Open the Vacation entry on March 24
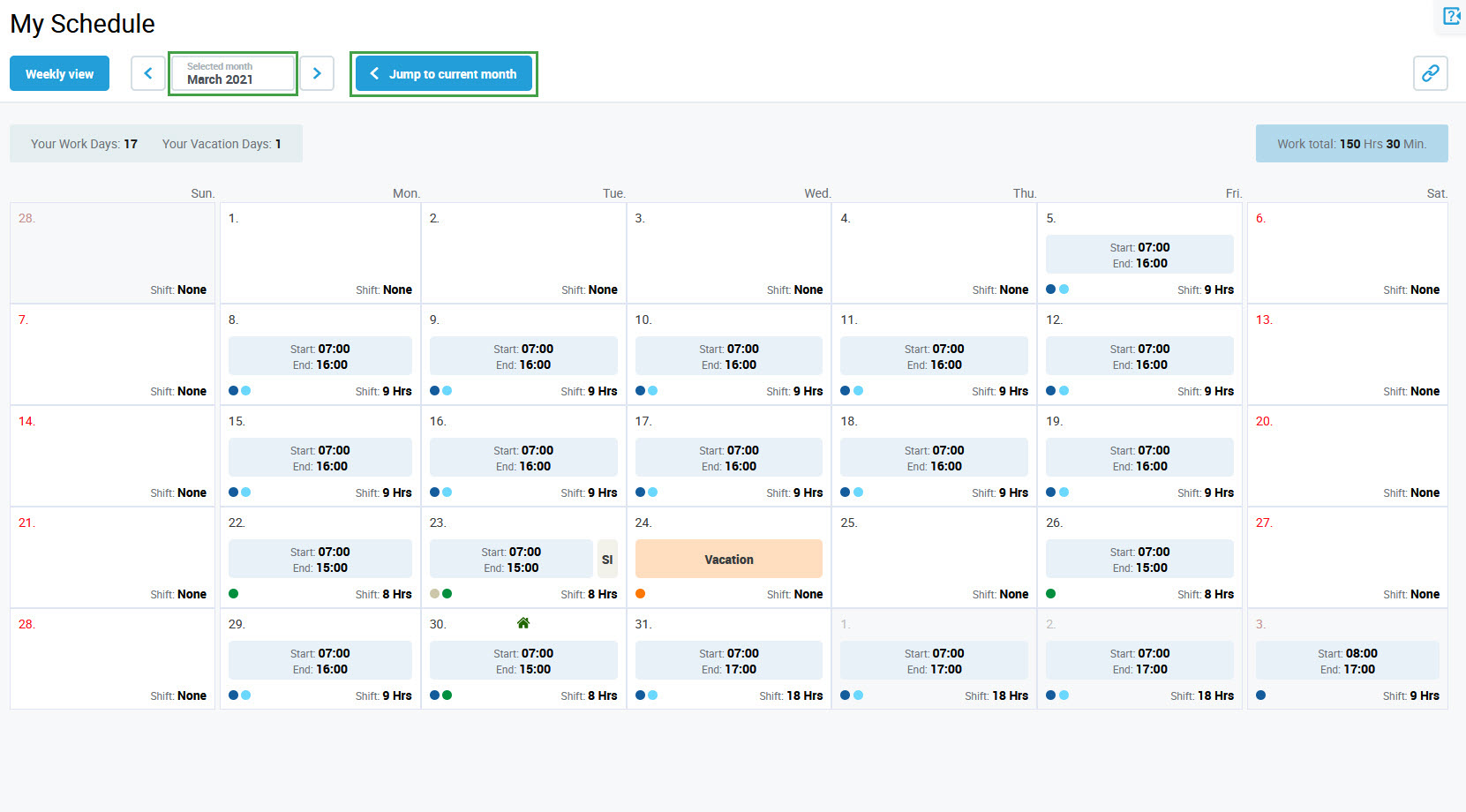This screenshot has height=812, width=1466. (728, 560)
